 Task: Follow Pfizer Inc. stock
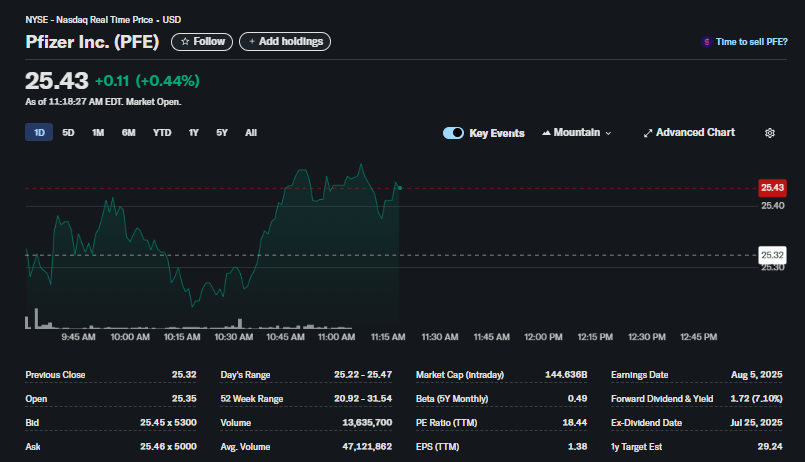(x=202, y=42)
